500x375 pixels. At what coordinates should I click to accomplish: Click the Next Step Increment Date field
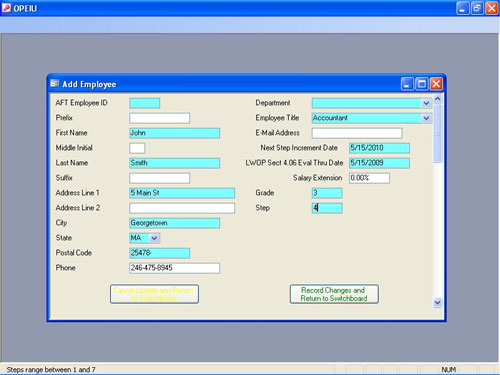[379, 148]
